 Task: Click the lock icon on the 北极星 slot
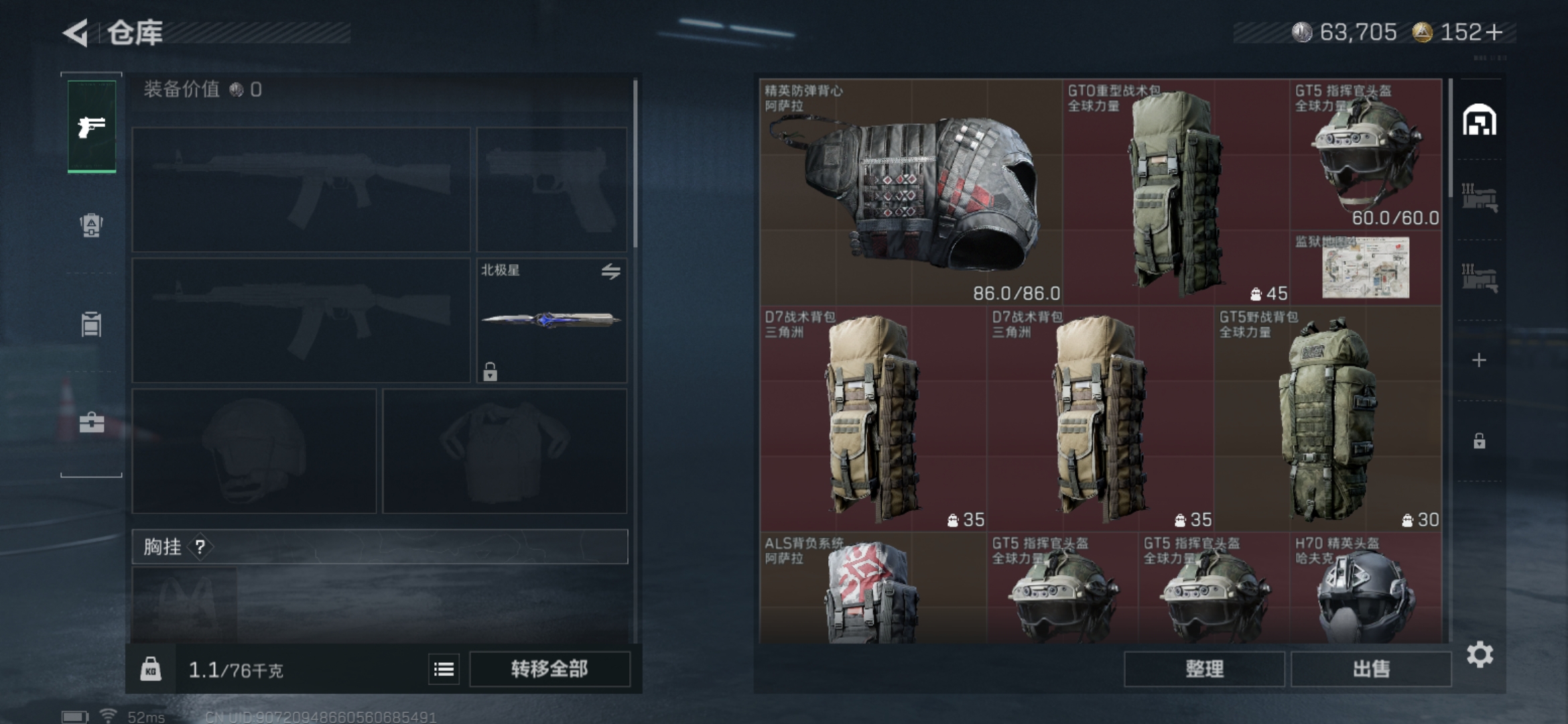(490, 371)
